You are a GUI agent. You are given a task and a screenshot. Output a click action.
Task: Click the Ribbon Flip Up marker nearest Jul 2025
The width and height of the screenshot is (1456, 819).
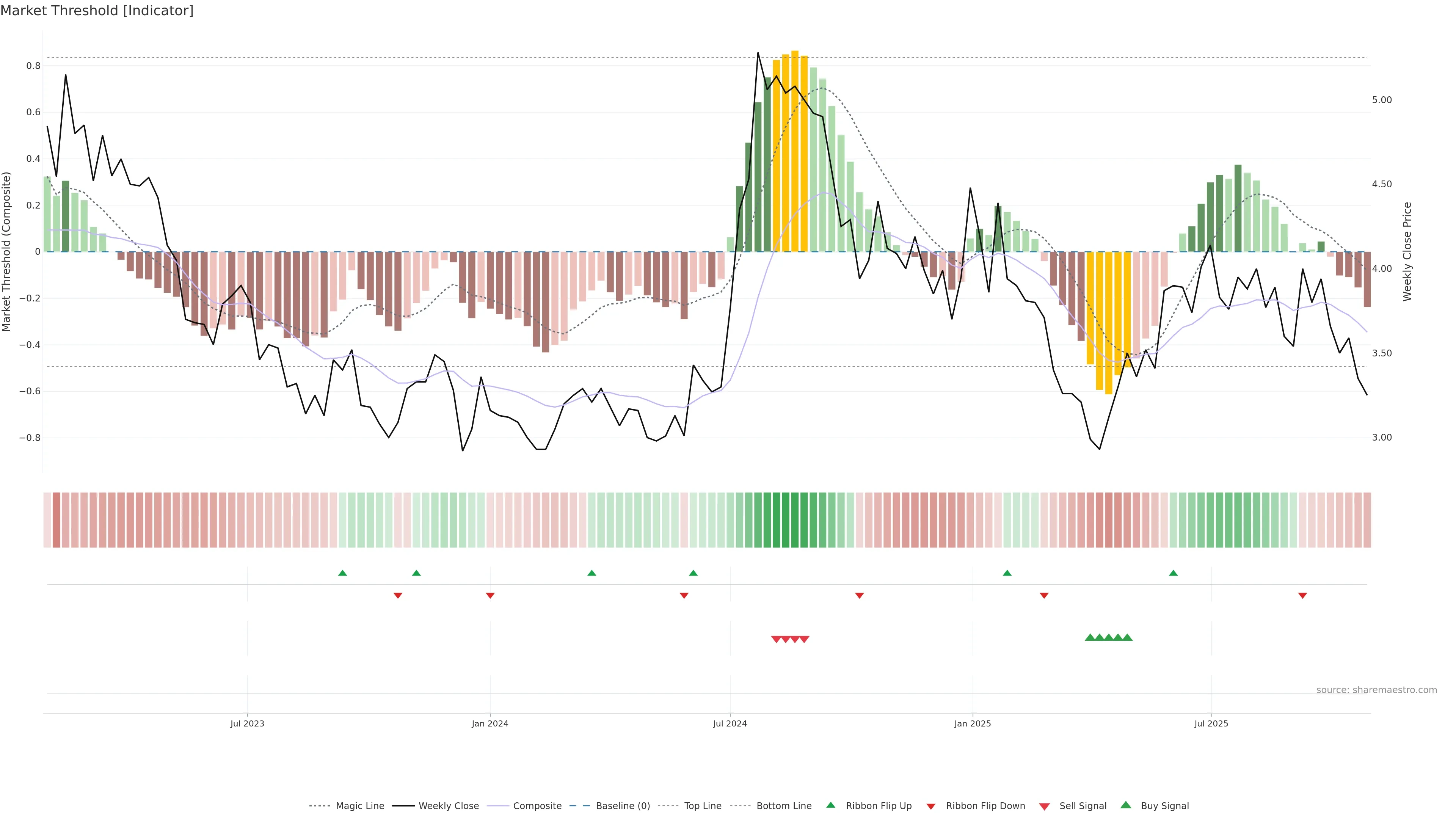(1174, 573)
